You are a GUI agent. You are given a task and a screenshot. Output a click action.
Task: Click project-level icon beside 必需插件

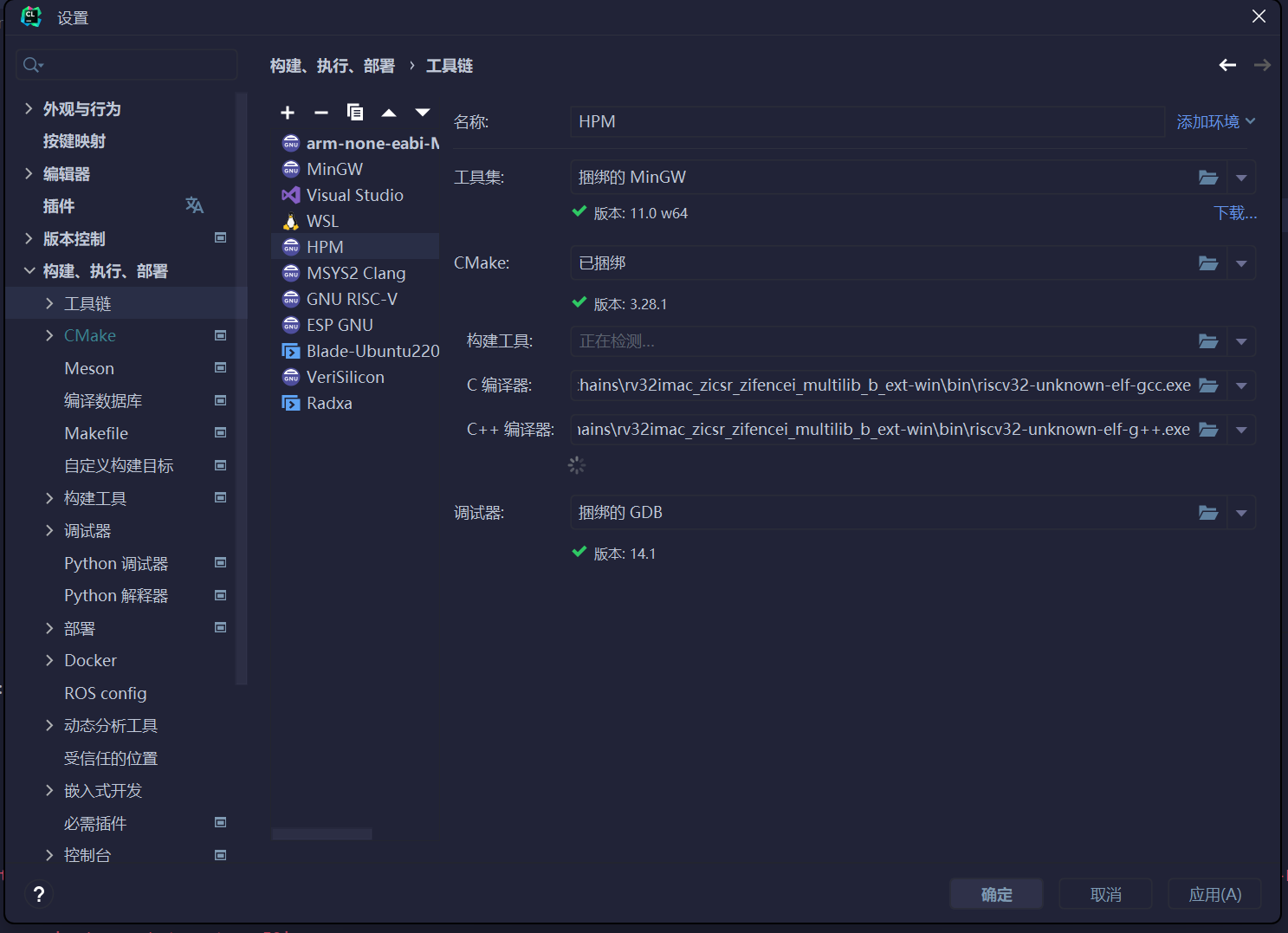(221, 822)
